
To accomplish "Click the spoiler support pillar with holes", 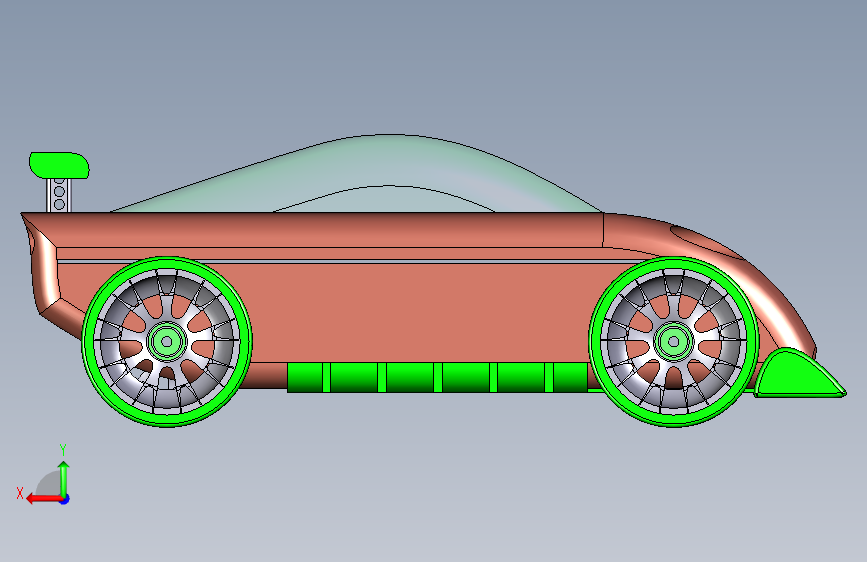I will [x=59, y=195].
